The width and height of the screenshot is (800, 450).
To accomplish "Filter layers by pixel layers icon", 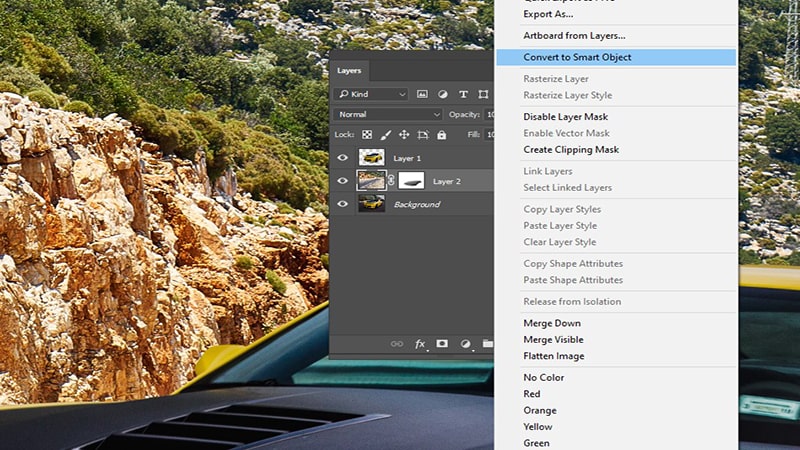I will click(422, 94).
